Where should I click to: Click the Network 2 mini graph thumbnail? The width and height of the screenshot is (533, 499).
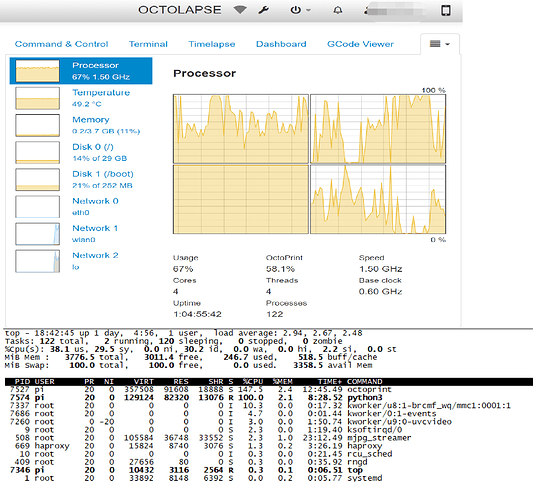coord(37,261)
